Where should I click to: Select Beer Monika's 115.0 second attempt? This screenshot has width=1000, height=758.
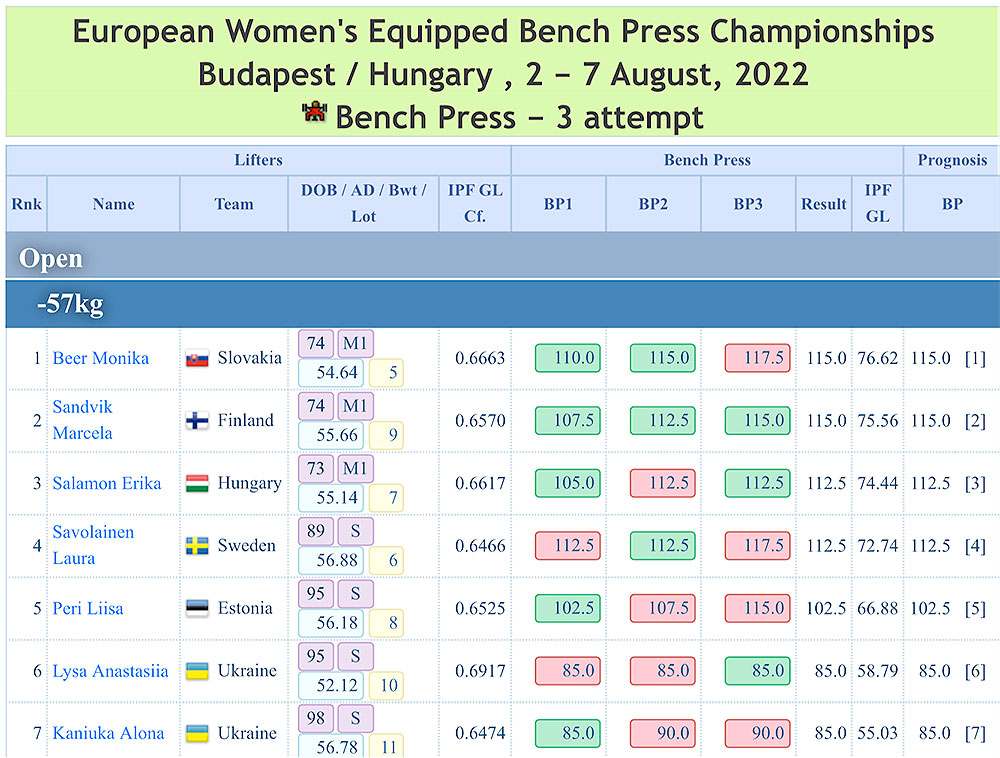pos(663,358)
